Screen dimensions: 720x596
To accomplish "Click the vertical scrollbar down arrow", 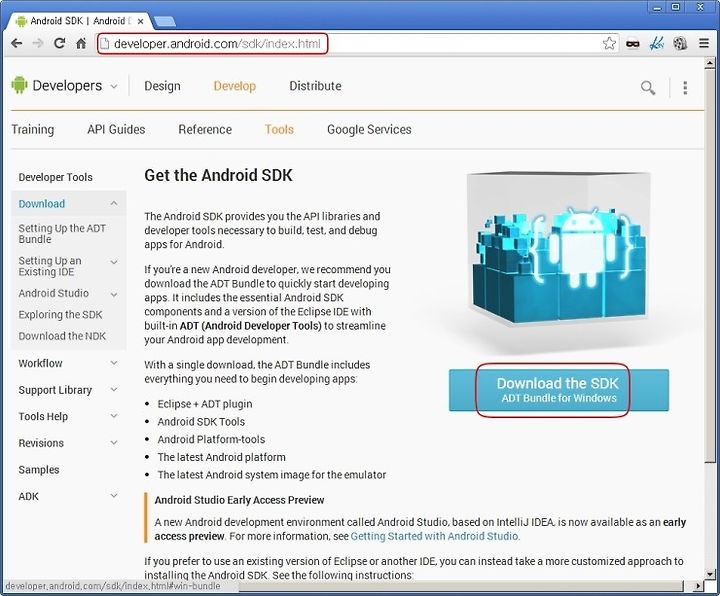I will pyautogui.click(x=710, y=574).
